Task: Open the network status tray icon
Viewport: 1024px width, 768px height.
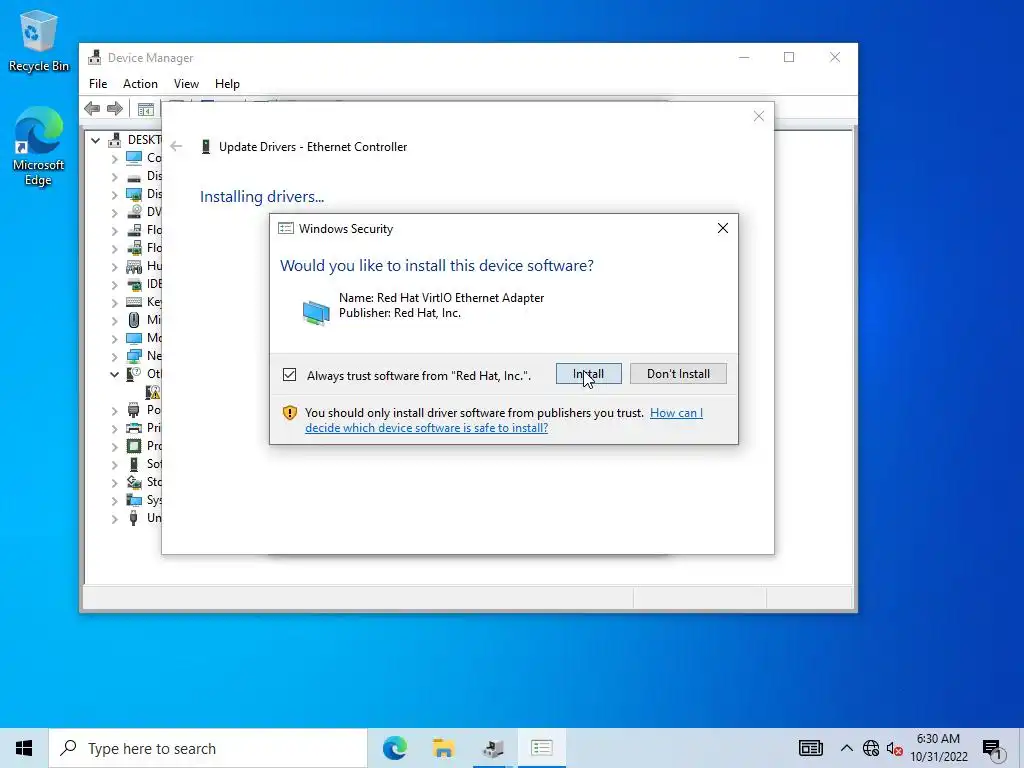Action: (x=871, y=748)
